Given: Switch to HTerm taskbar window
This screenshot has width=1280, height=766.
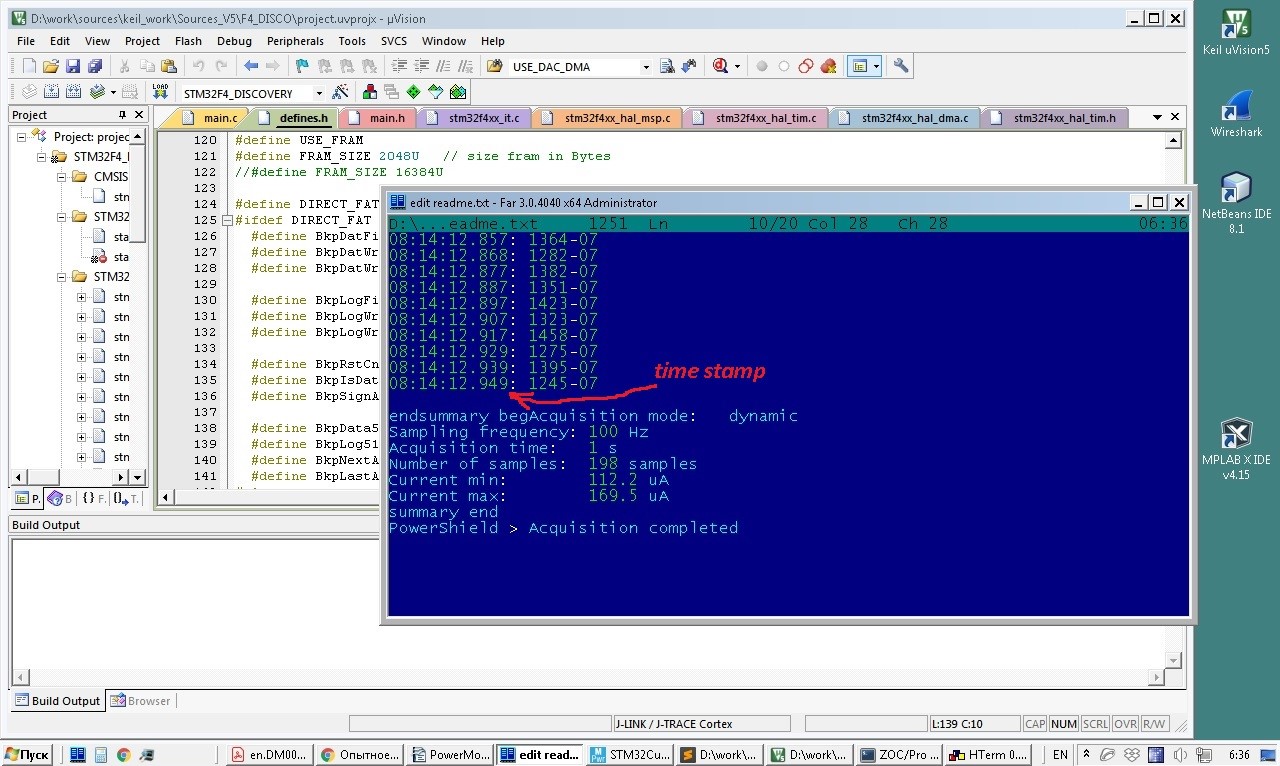Looking at the screenshot, I should pyautogui.click(x=986, y=755).
